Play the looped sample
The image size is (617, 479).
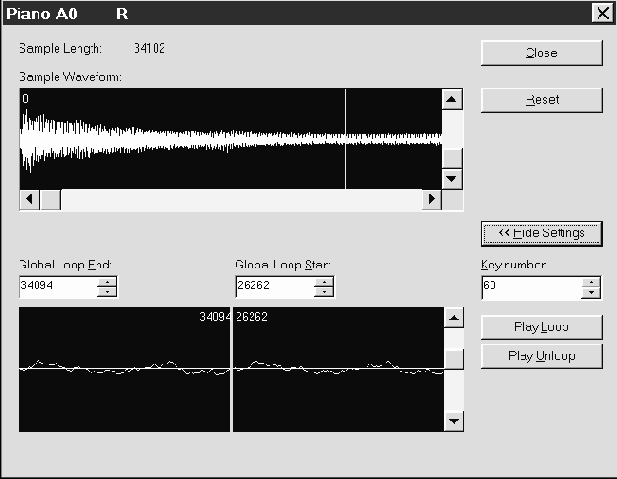[541, 327]
